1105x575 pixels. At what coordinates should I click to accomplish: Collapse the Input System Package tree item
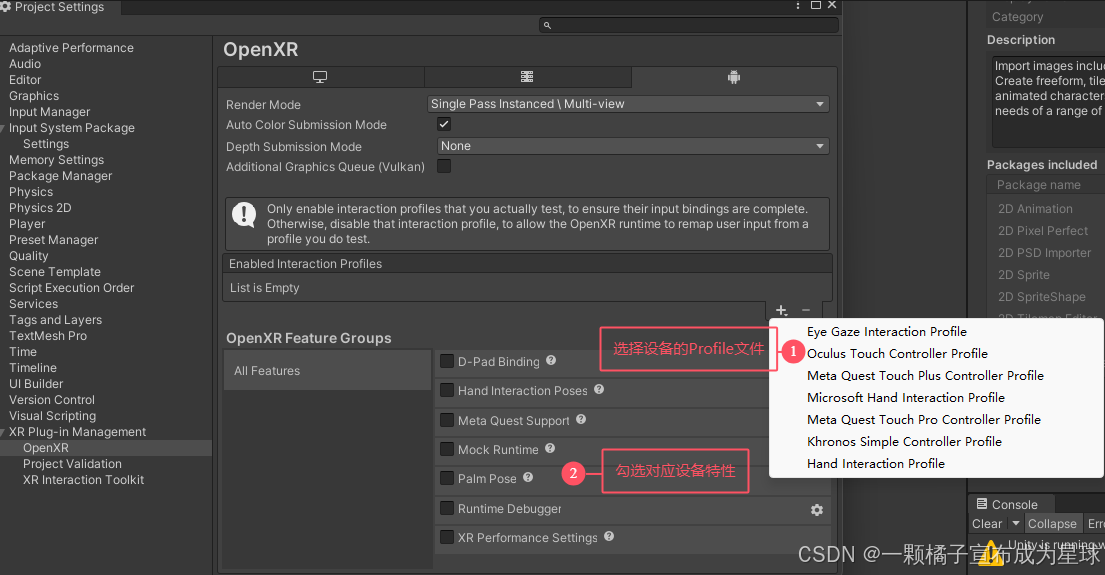pyautogui.click(x=3, y=128)
